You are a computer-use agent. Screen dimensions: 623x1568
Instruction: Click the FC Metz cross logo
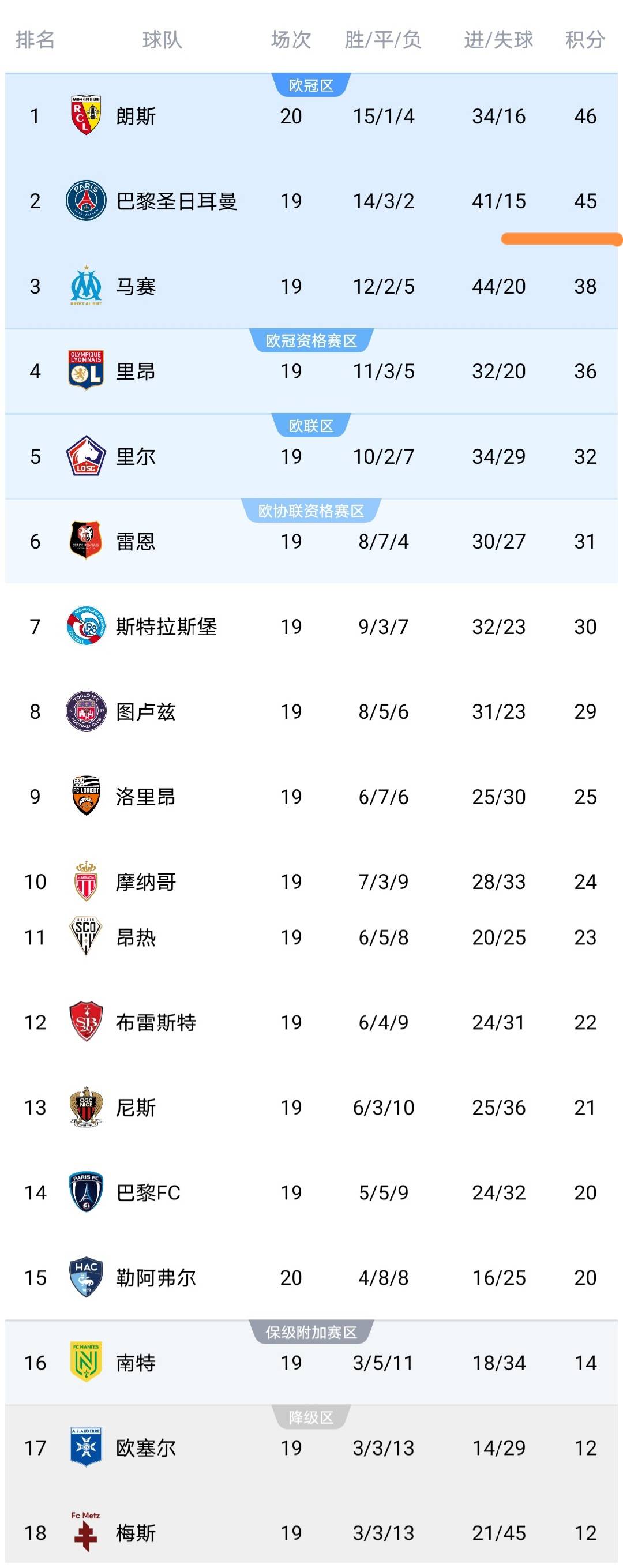[x=86, y=1532]
